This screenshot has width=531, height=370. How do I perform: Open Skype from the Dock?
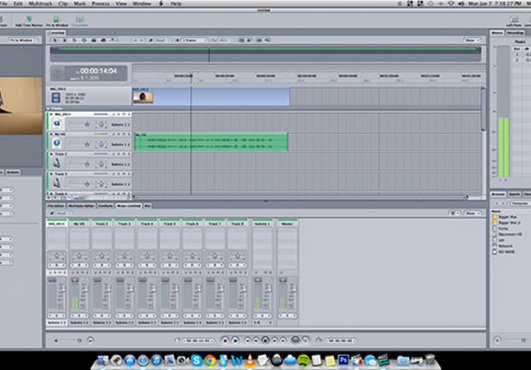[196, 360]
